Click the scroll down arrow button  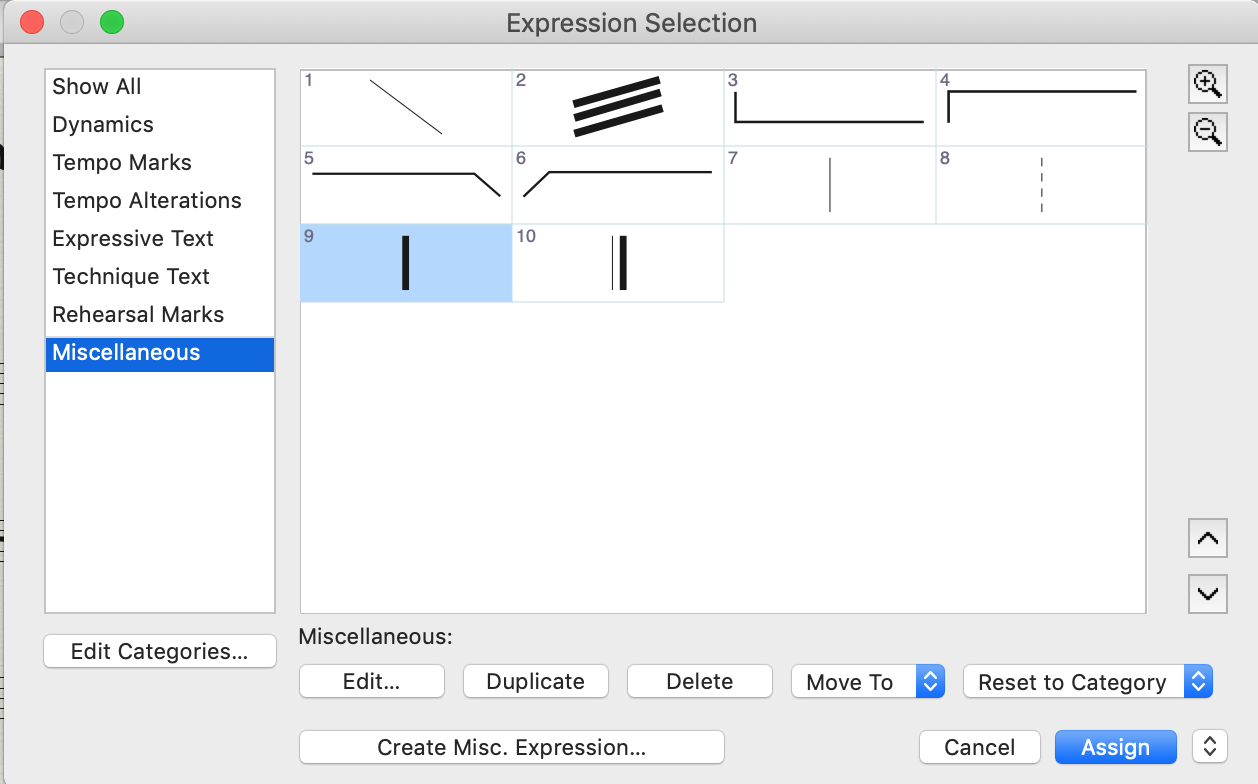coord(1207,594)
